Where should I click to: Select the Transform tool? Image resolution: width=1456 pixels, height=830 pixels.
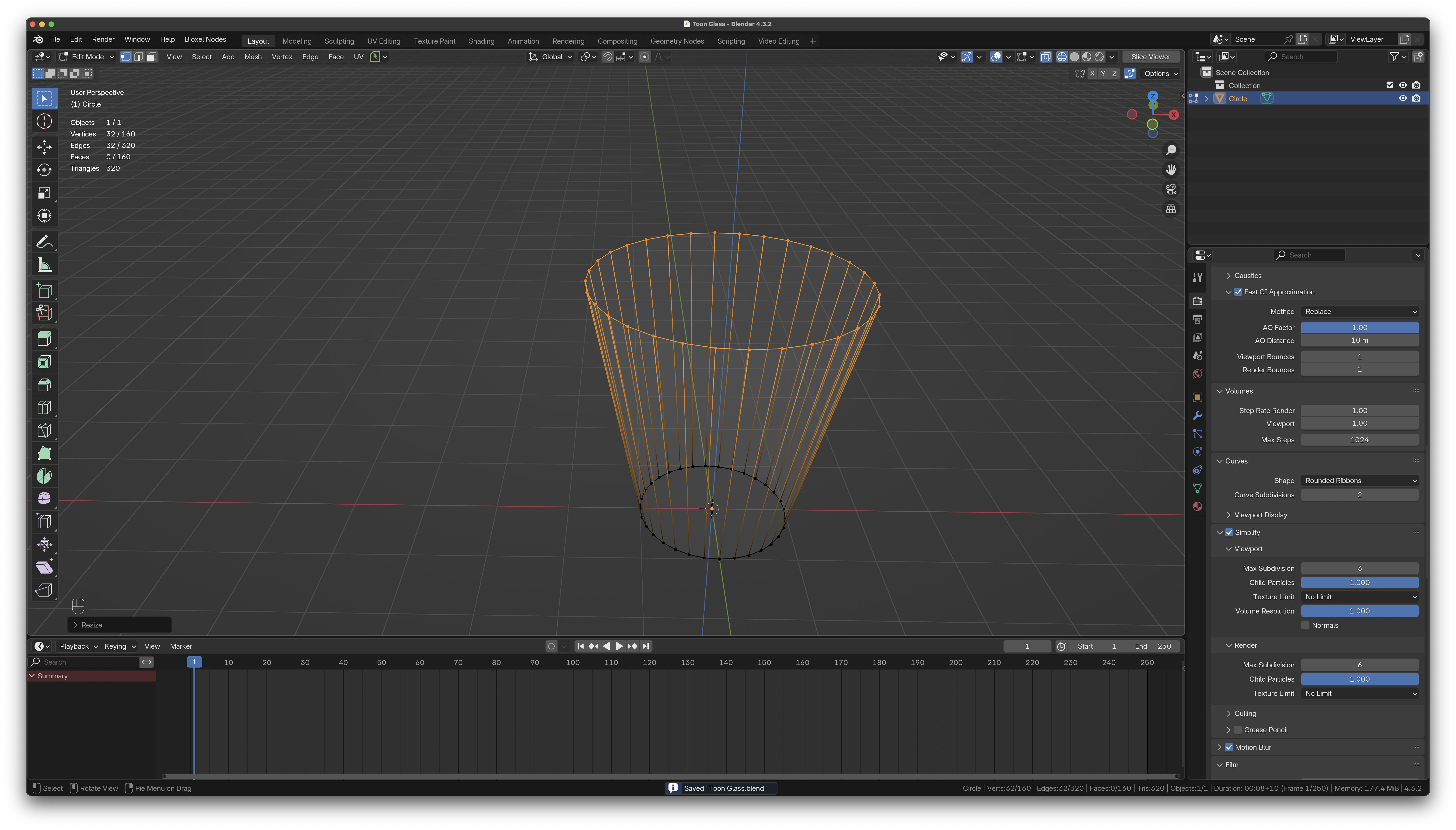pyautogui.click(x=45, y=216)
